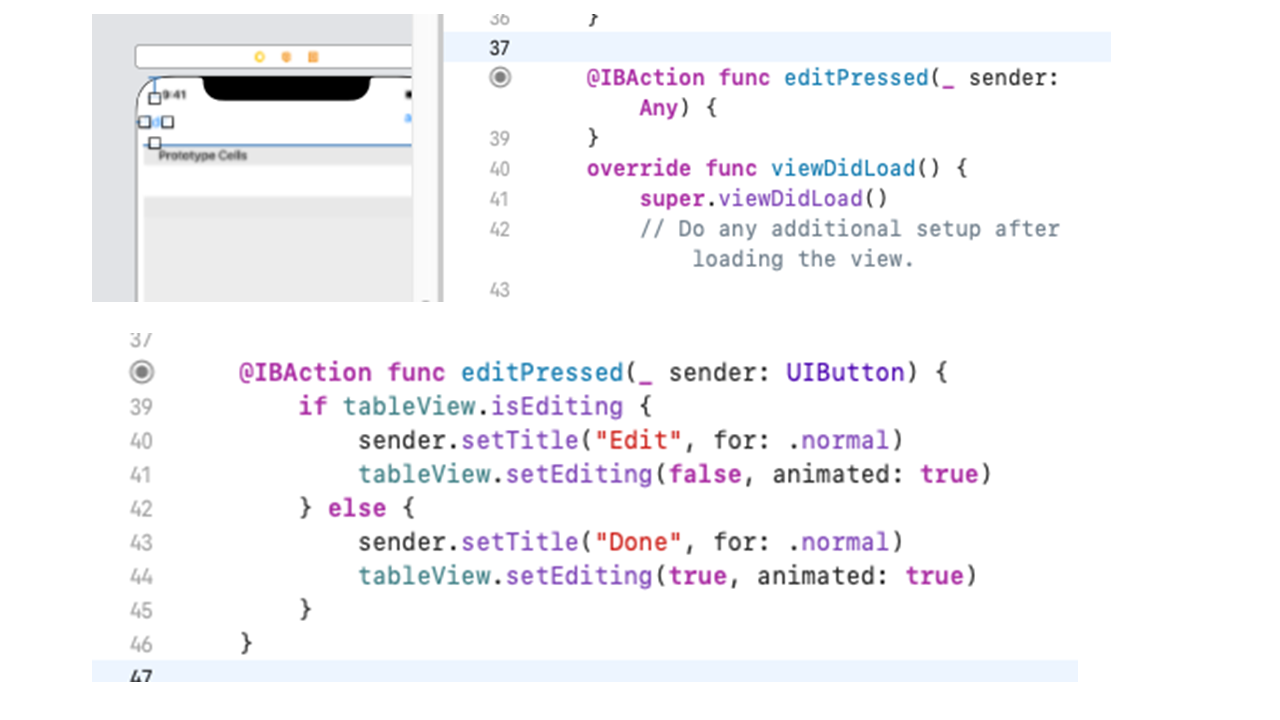Image resolution: width=1280 pixels, height=720 pixels.
Task: Click the UIButton type in editPressed signature
Action: [x=845, y=373]
